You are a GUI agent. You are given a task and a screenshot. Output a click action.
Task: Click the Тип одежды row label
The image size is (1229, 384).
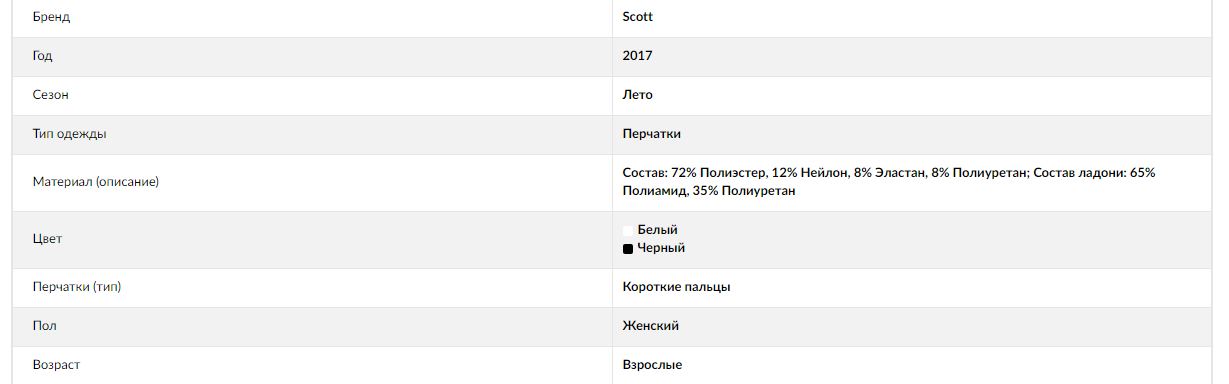point(69,134)
